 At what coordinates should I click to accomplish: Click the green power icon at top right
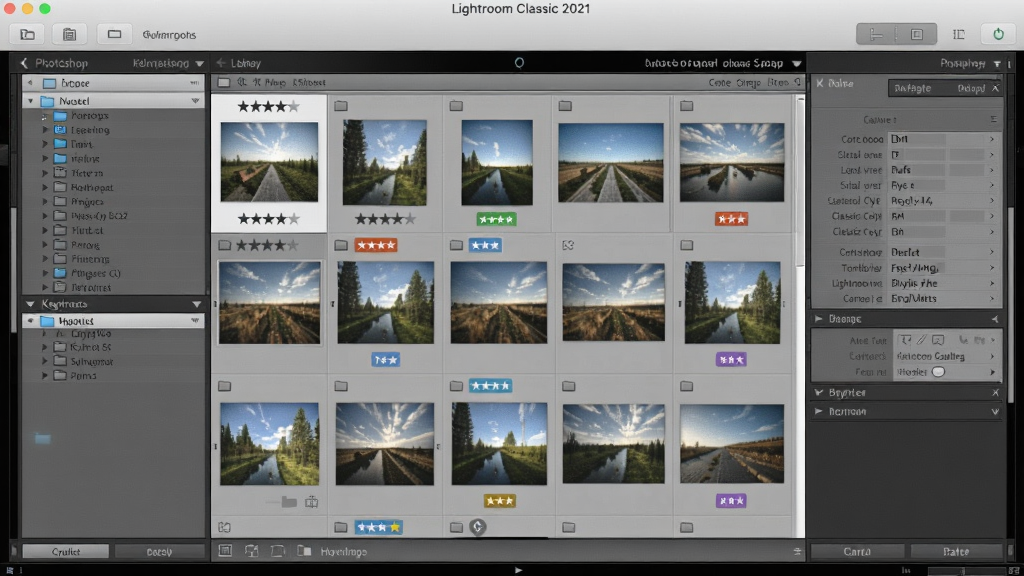(998, 34)
